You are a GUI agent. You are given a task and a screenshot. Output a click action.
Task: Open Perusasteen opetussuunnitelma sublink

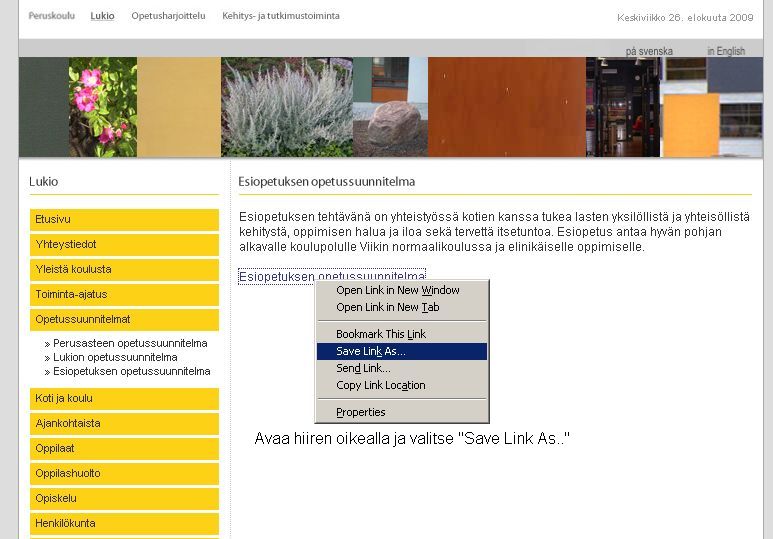click(130, 343)
